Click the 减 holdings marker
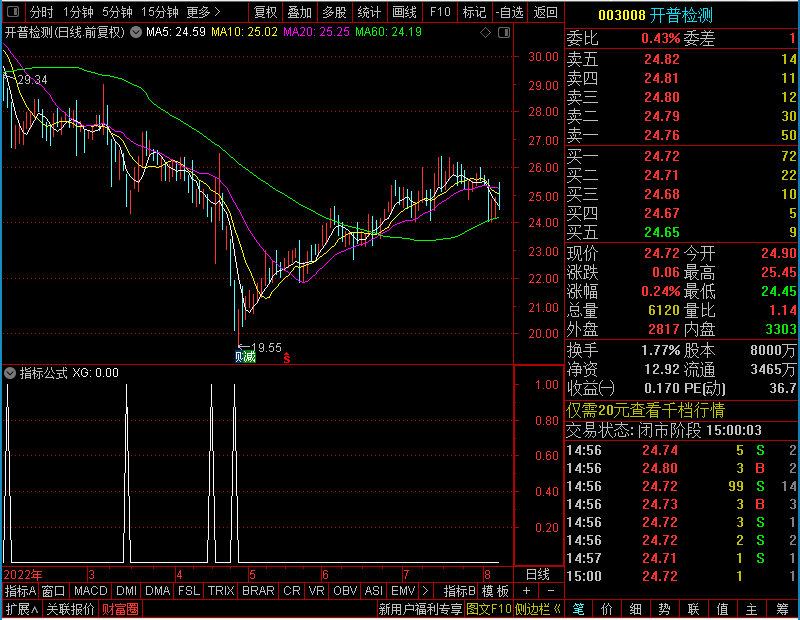 (x=249, y=357)
